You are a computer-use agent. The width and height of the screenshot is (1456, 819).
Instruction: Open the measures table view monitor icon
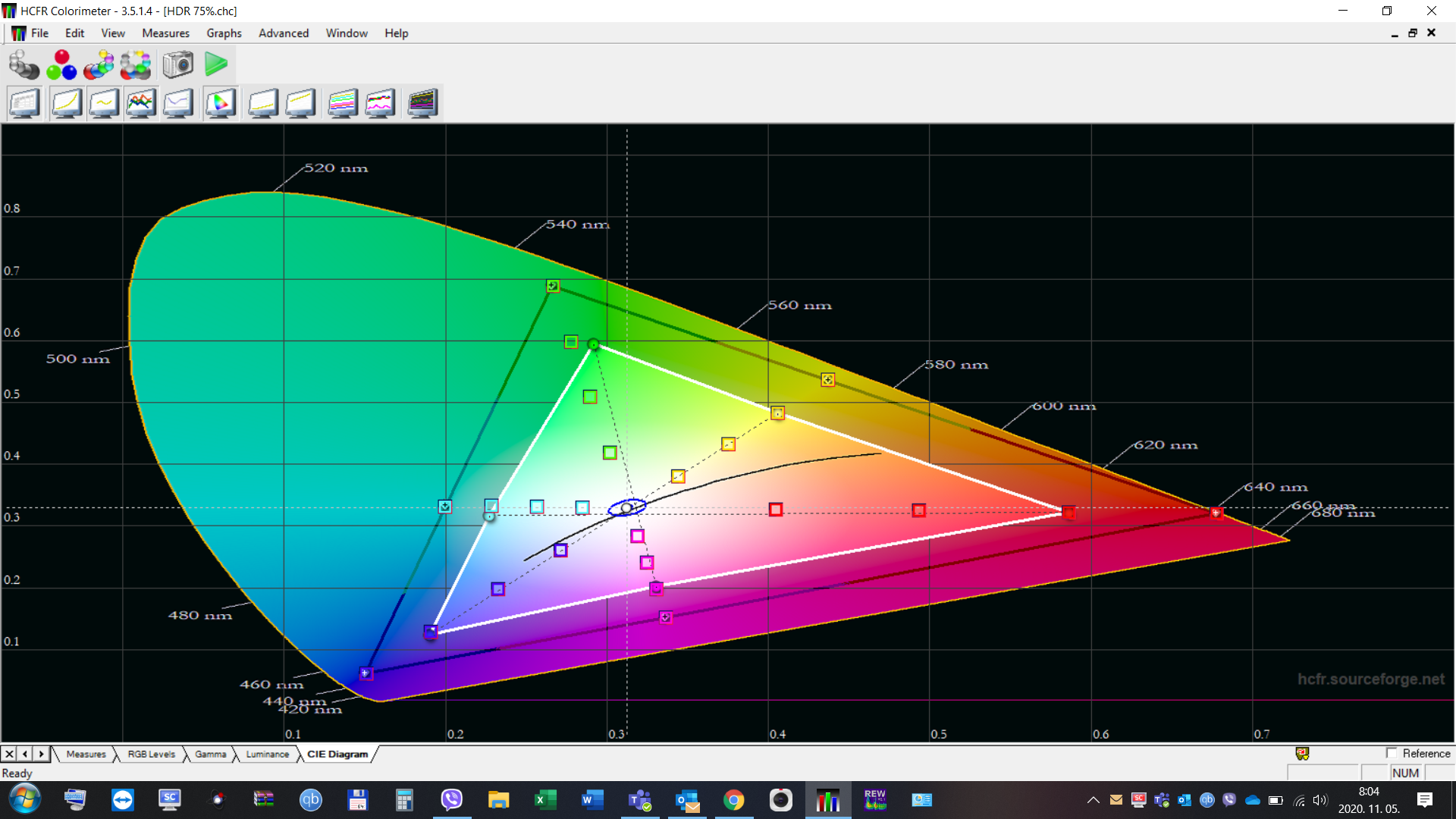pos(25,102)
